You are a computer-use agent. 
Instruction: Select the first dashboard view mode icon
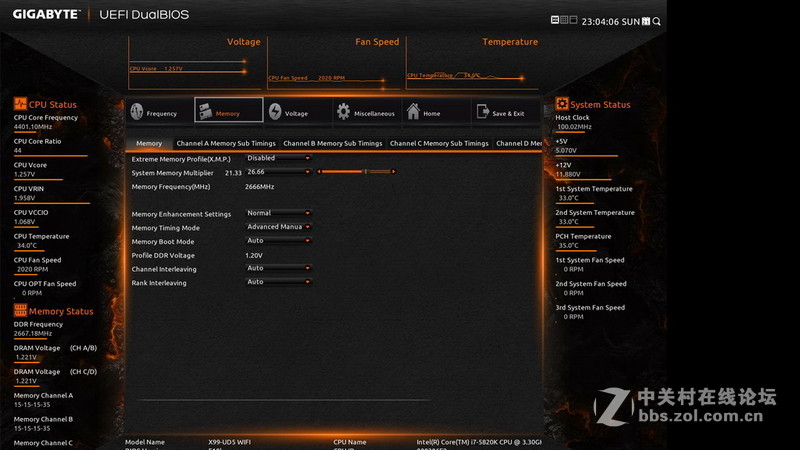click(x=555, y=20)
